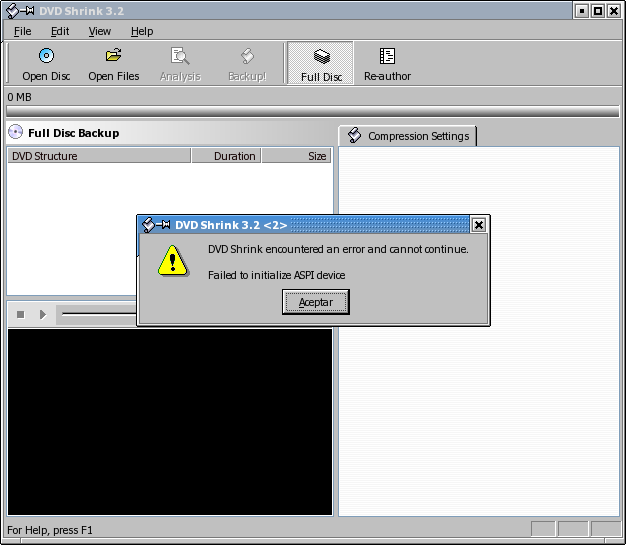The height and width of the screenshot is (545, 626).
Task: Click the 'For Help, press F1' status text
Action: (x=50, y=530)
